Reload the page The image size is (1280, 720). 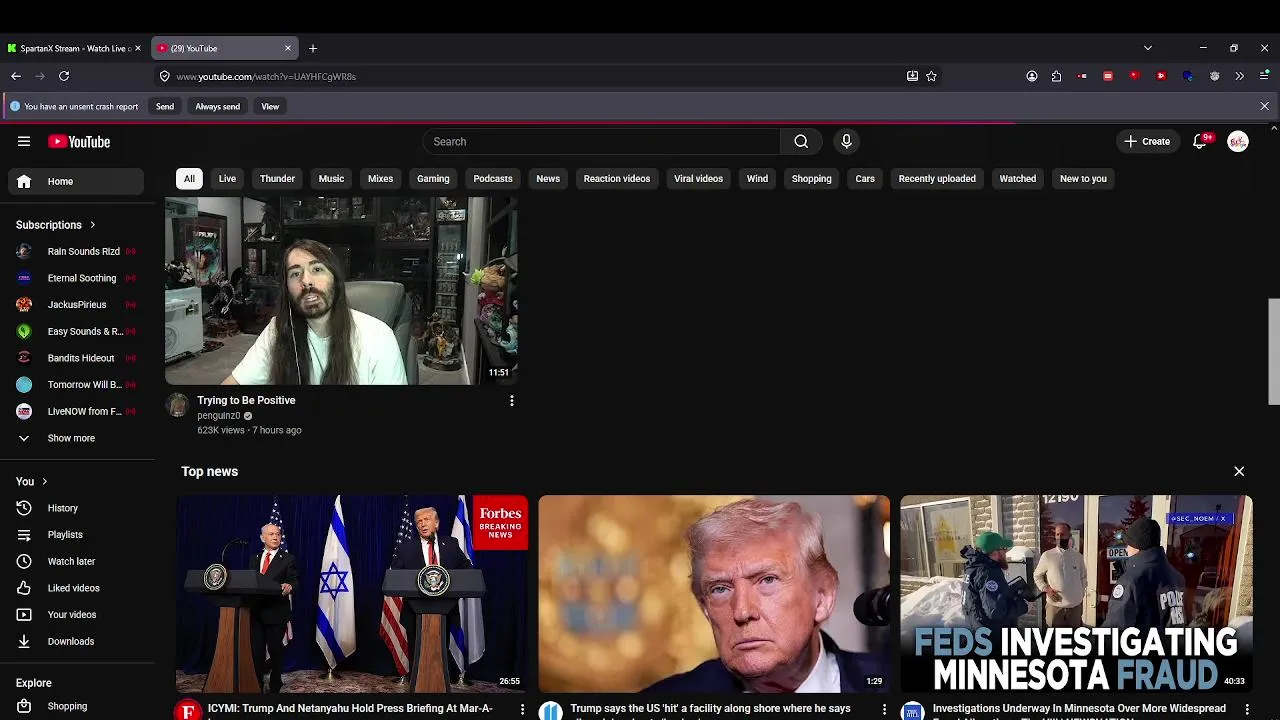point(64,76)
